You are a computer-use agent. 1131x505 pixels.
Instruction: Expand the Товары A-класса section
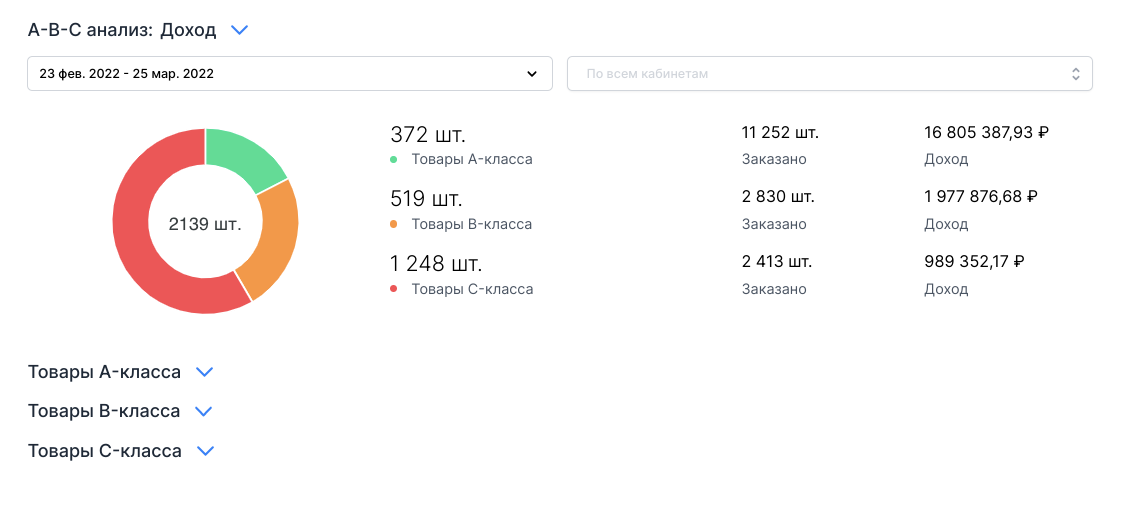(205, 372)
